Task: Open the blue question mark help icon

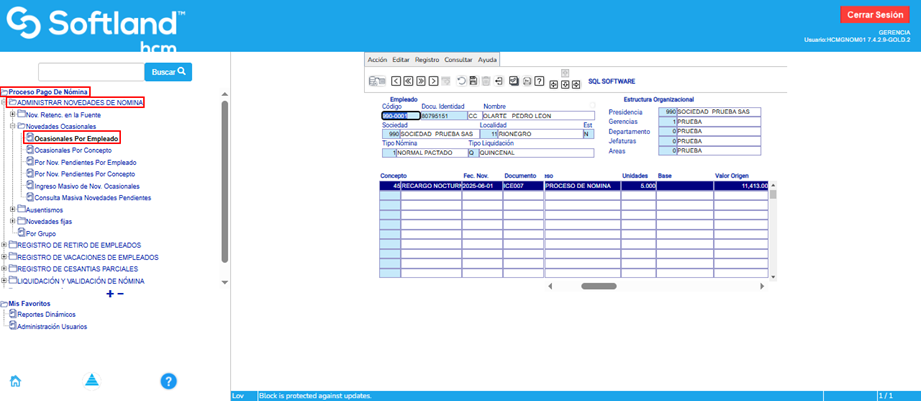Action: click(169, 380)
